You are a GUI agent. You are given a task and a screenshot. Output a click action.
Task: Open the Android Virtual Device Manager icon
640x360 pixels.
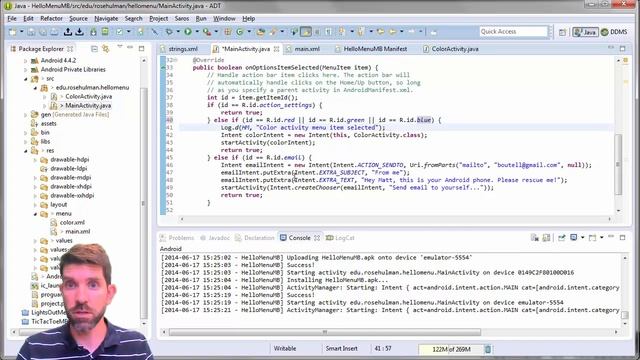pos(105,32)
